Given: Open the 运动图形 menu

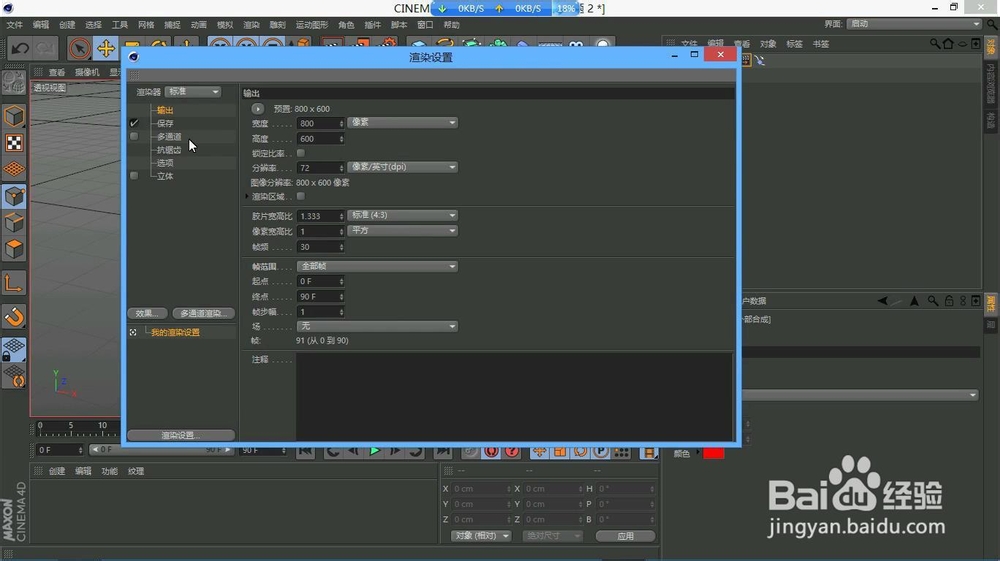Looking at the screenshot, I should 312,25.
